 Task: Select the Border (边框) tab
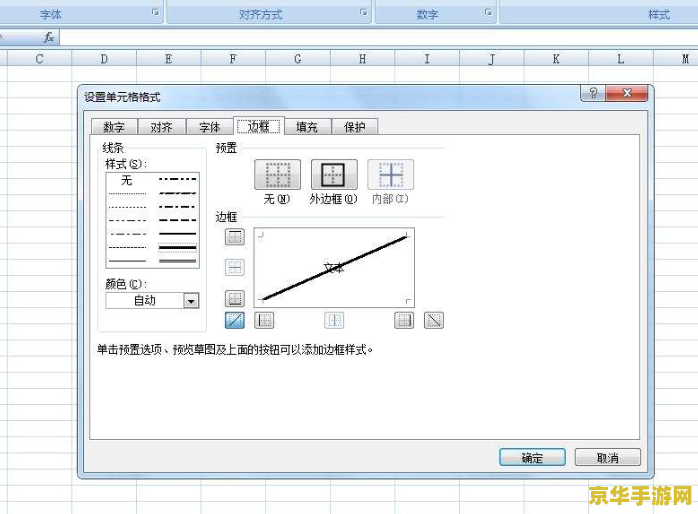pos(259,126)
